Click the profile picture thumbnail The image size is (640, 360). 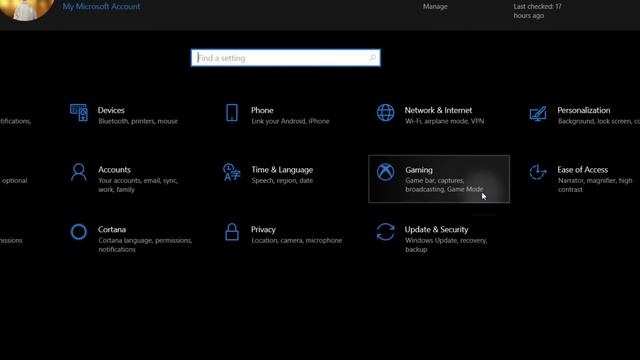tap(27, 10)
